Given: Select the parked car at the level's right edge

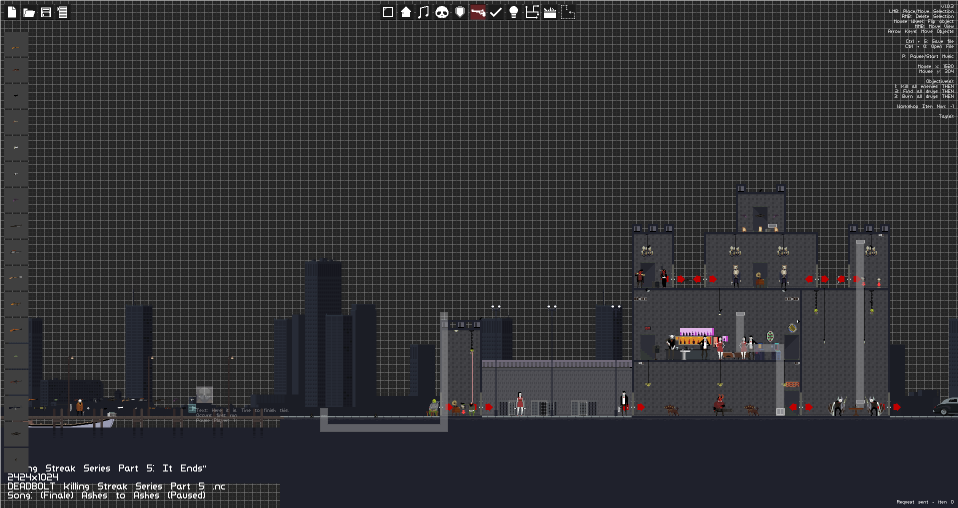Looking at the screenshot, I should (x=946, y=407).
